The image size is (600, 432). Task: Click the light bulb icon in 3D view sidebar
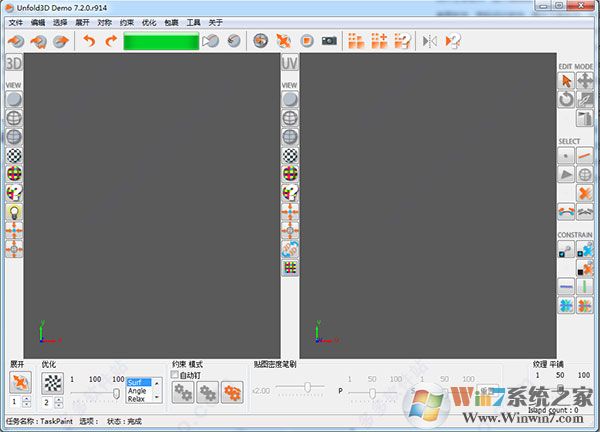click(x=14, y=212)
